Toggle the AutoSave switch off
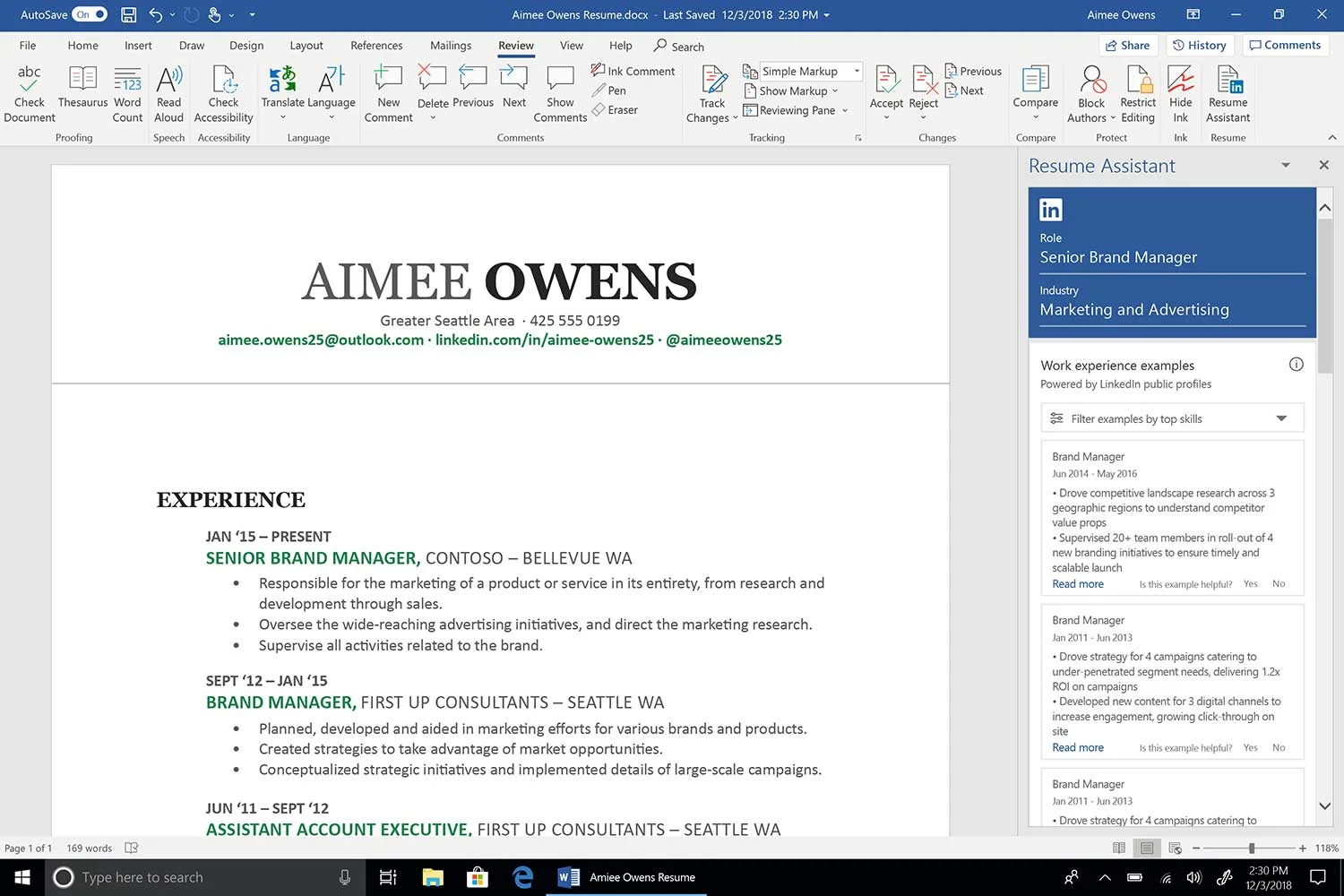Image resolution: width=1344 pixels, height=896 pixels. point(90,14)
